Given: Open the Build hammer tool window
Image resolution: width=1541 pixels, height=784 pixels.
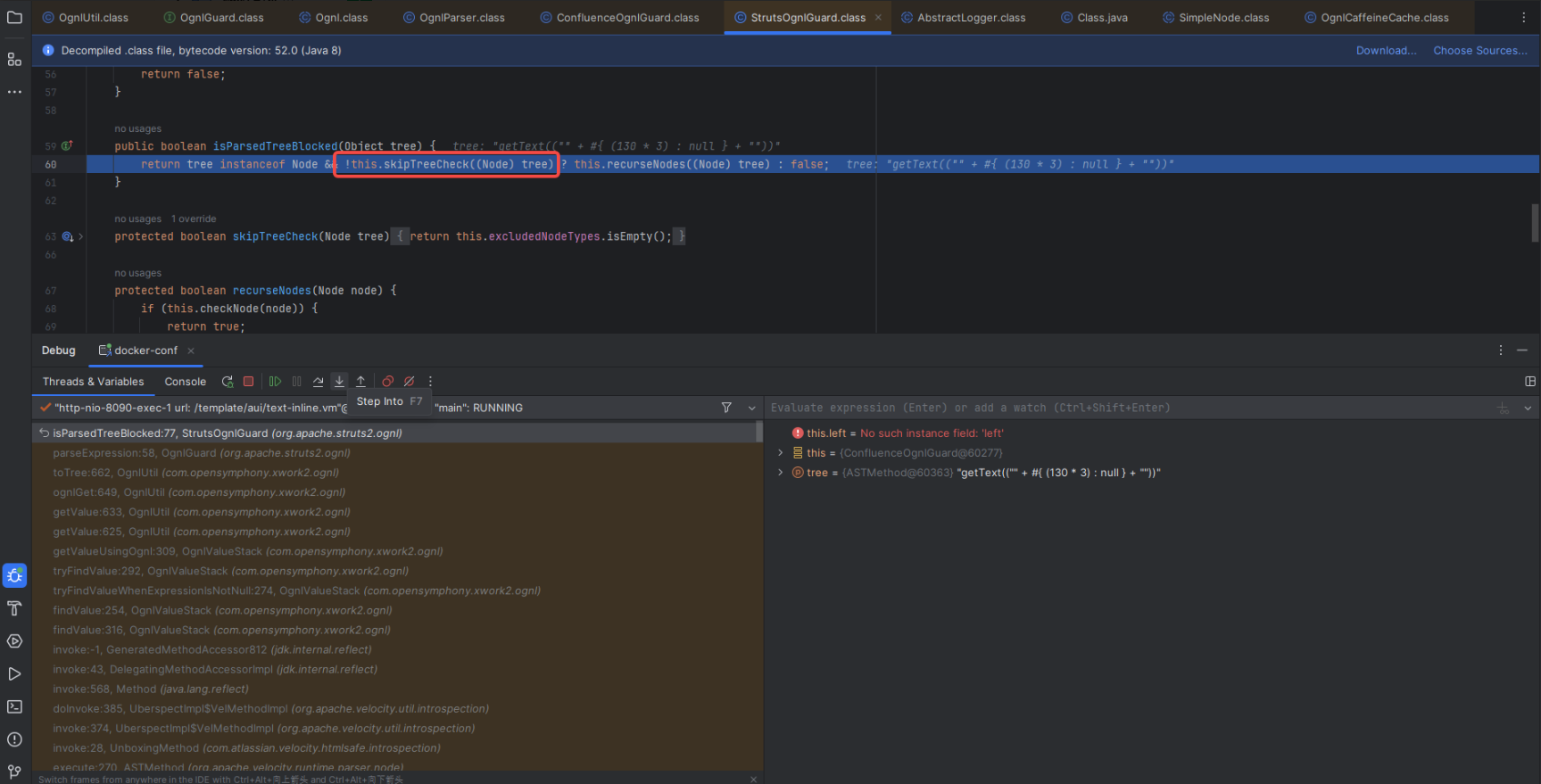Looking at the screenshot, I should 14,608.
